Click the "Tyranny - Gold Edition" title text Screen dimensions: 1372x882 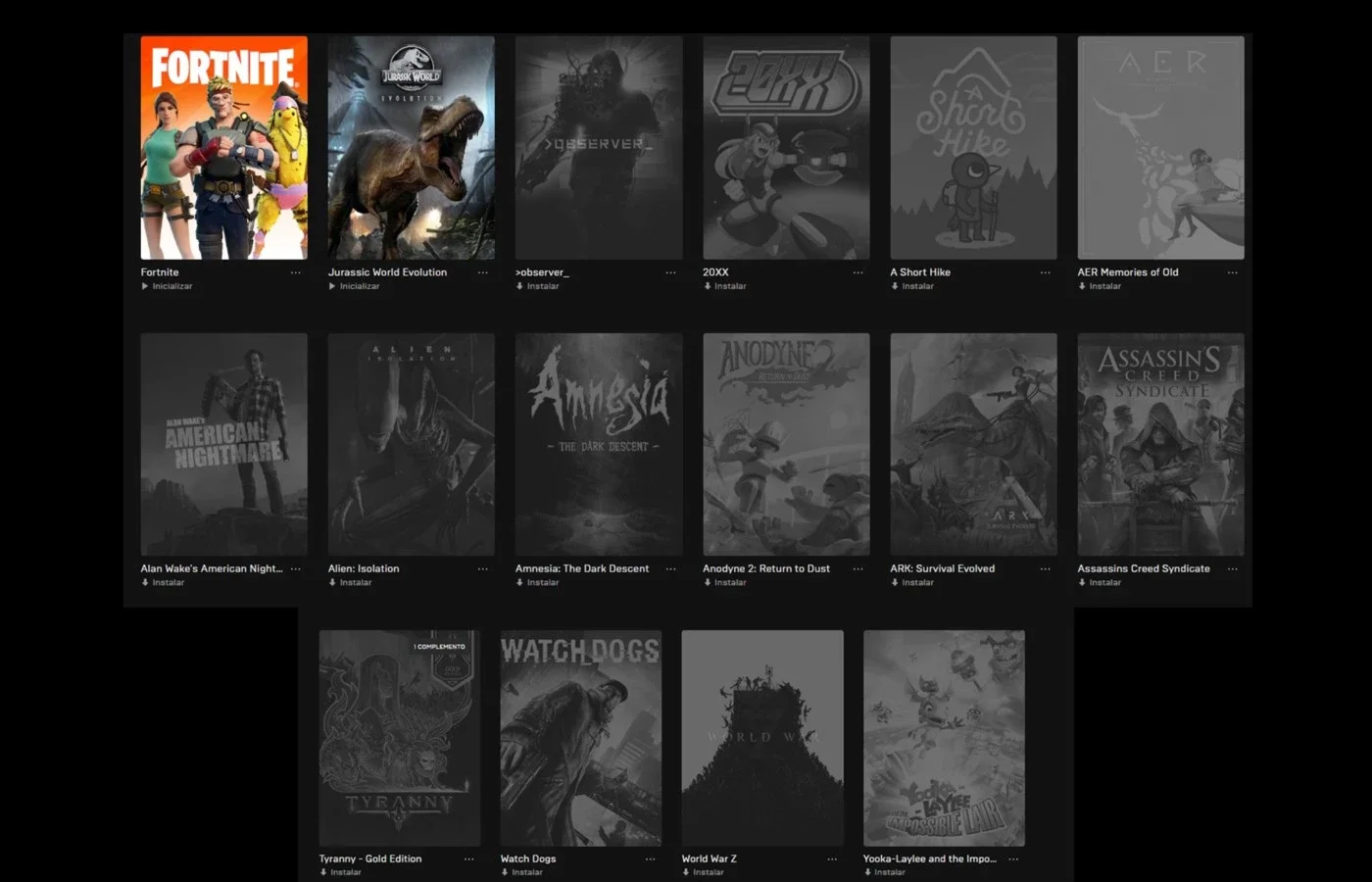click(x=370, y=858)
